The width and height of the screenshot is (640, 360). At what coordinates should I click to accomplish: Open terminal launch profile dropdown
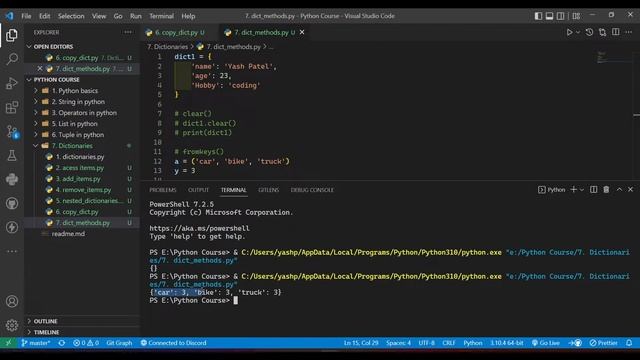pos(582,190)
